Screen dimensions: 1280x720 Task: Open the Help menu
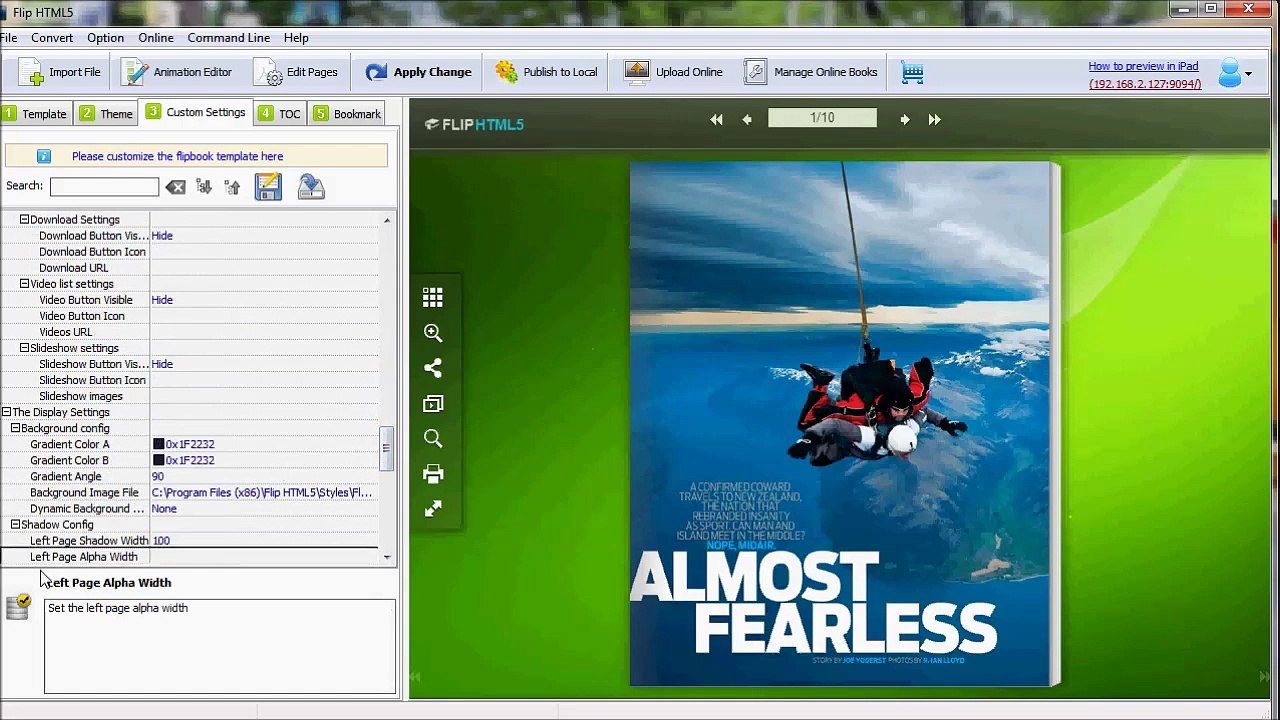[296, 38]
